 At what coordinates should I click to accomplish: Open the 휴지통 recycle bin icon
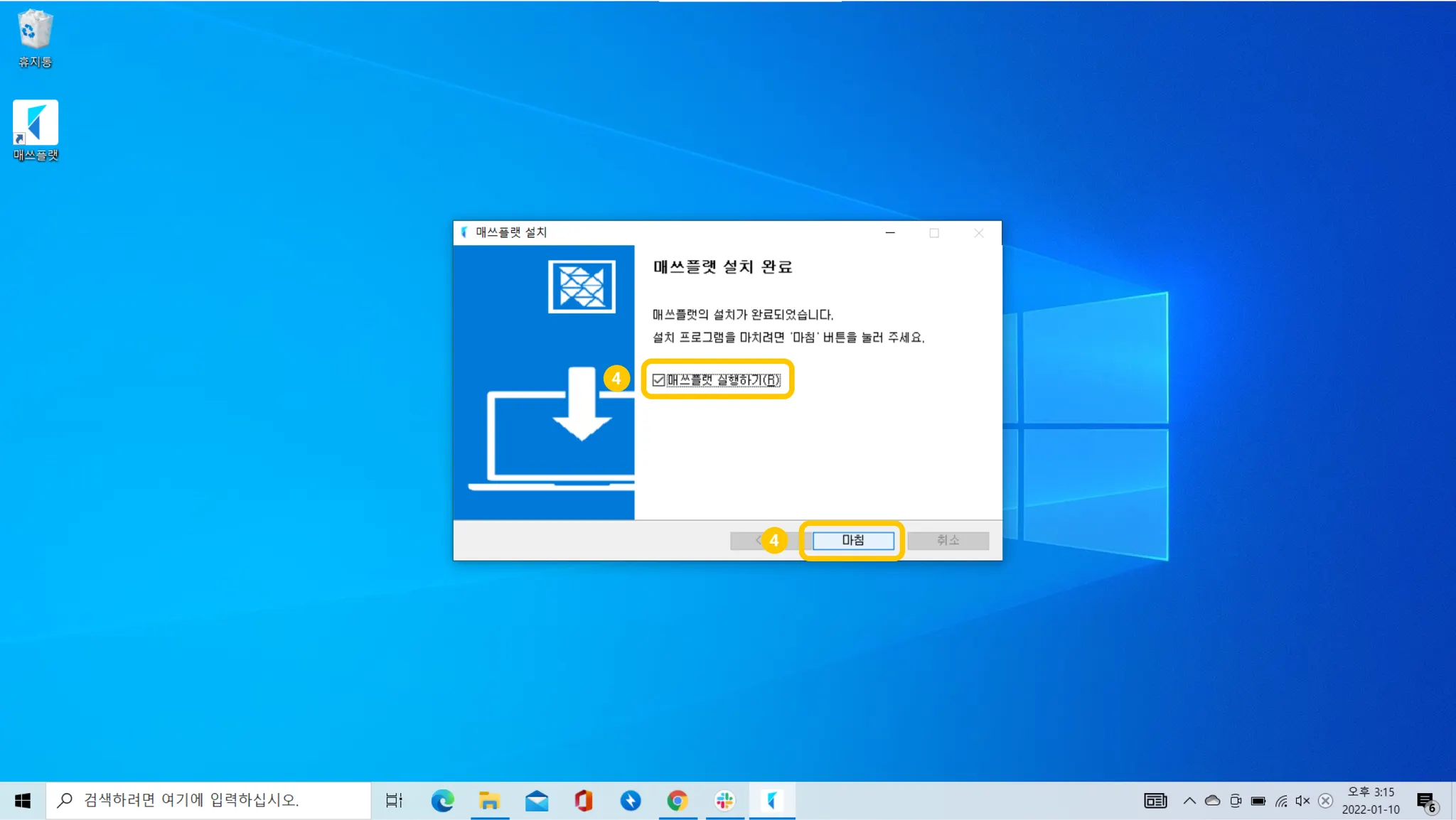click(x=35, y=31)
